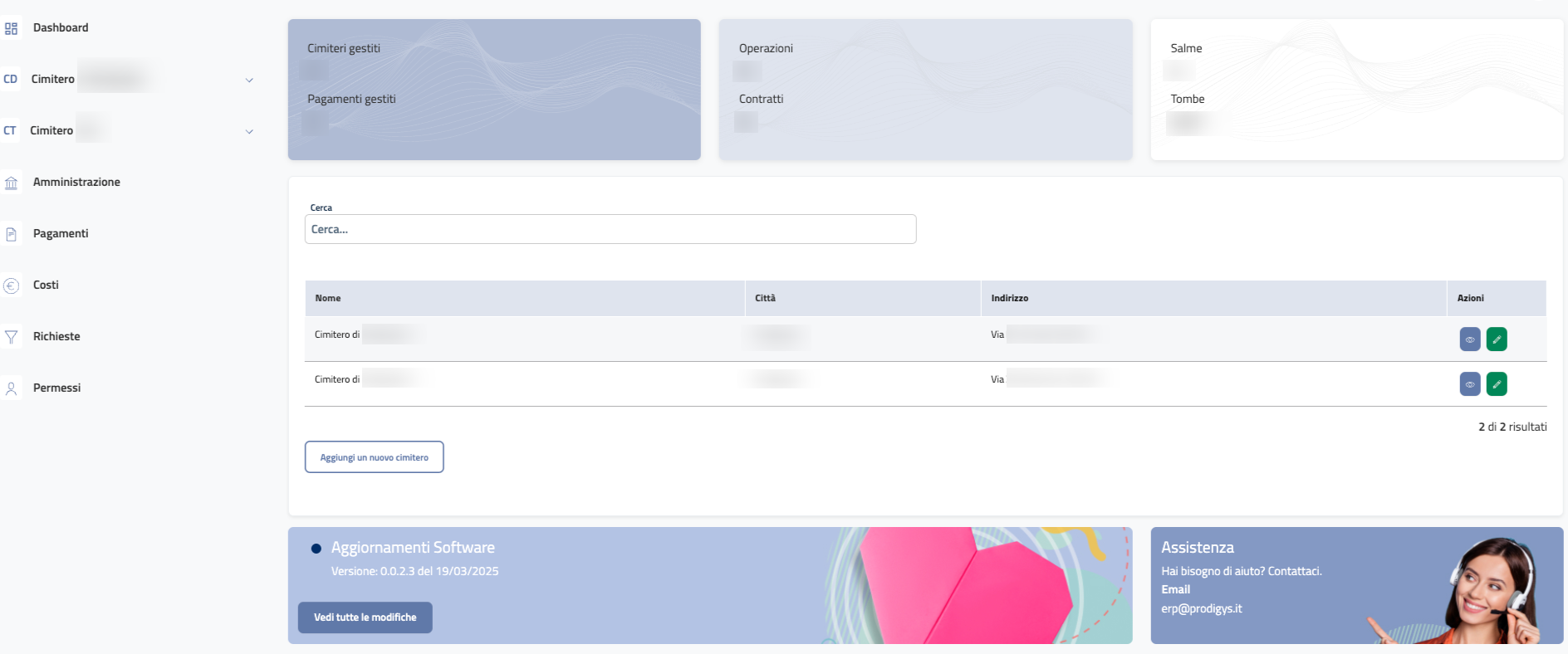
Task: Click the Permessi user icon
Action: click(x=11, y=388)
